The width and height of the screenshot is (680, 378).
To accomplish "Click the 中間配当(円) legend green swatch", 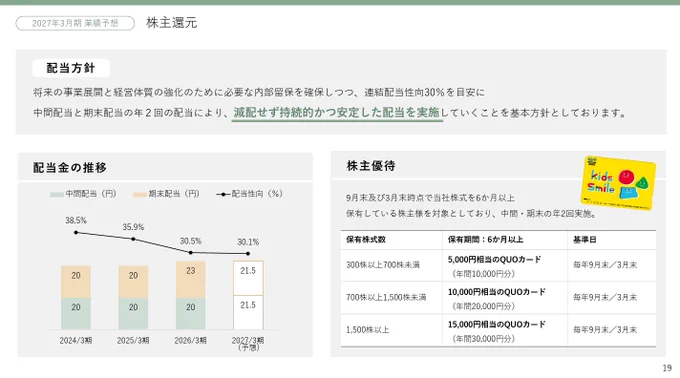I will [57, 194].
